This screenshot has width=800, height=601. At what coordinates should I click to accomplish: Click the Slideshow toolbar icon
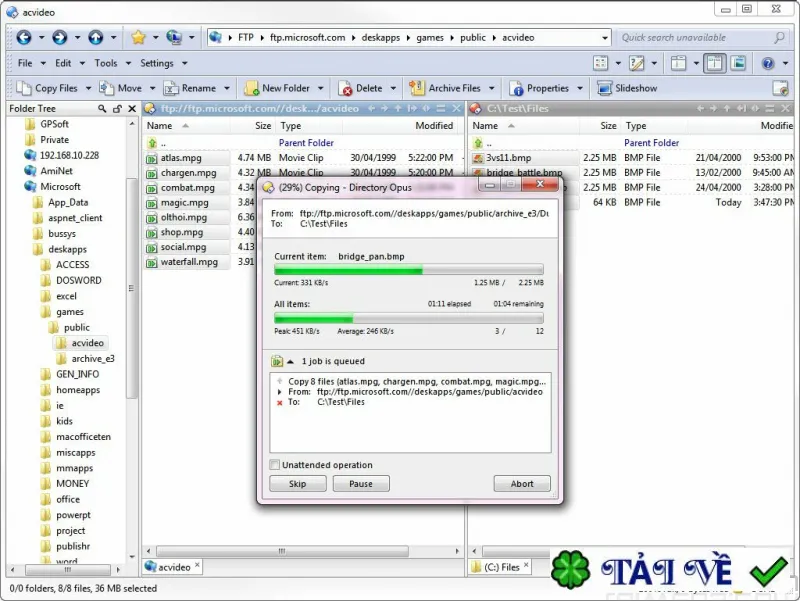[605, 88]
